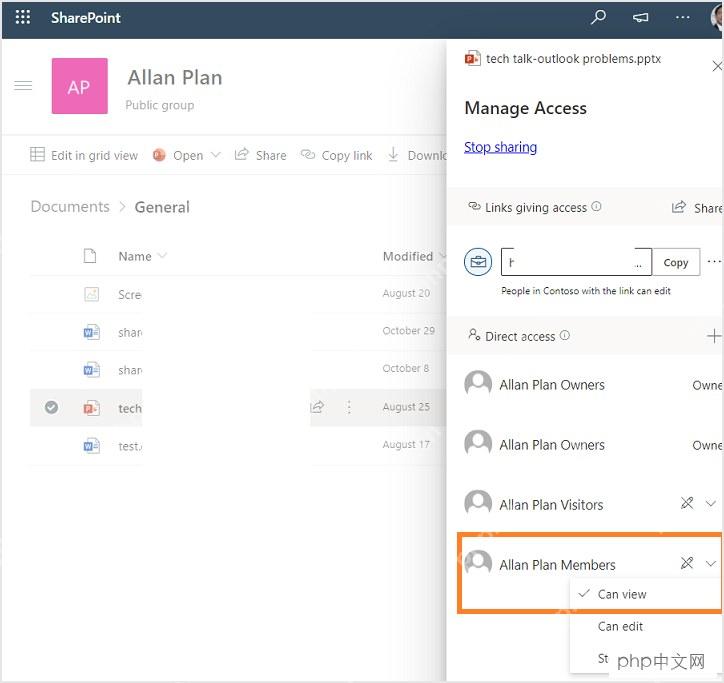This screenshot has height=683, width=724.
Task: Sort by Modified column header
Action: pos(414,256)
